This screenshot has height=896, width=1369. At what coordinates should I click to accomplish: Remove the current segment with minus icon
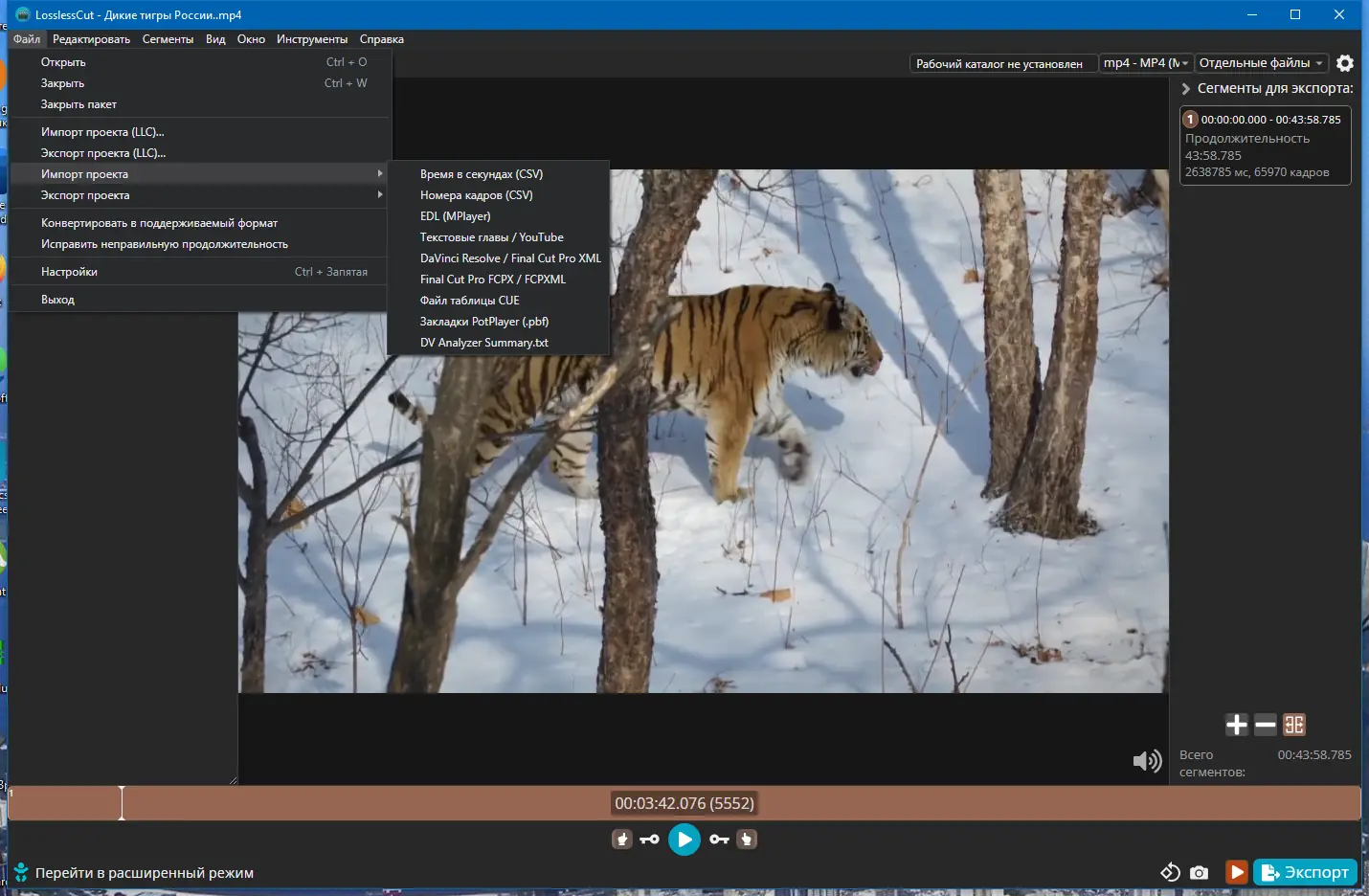(x=1266, y=725)
